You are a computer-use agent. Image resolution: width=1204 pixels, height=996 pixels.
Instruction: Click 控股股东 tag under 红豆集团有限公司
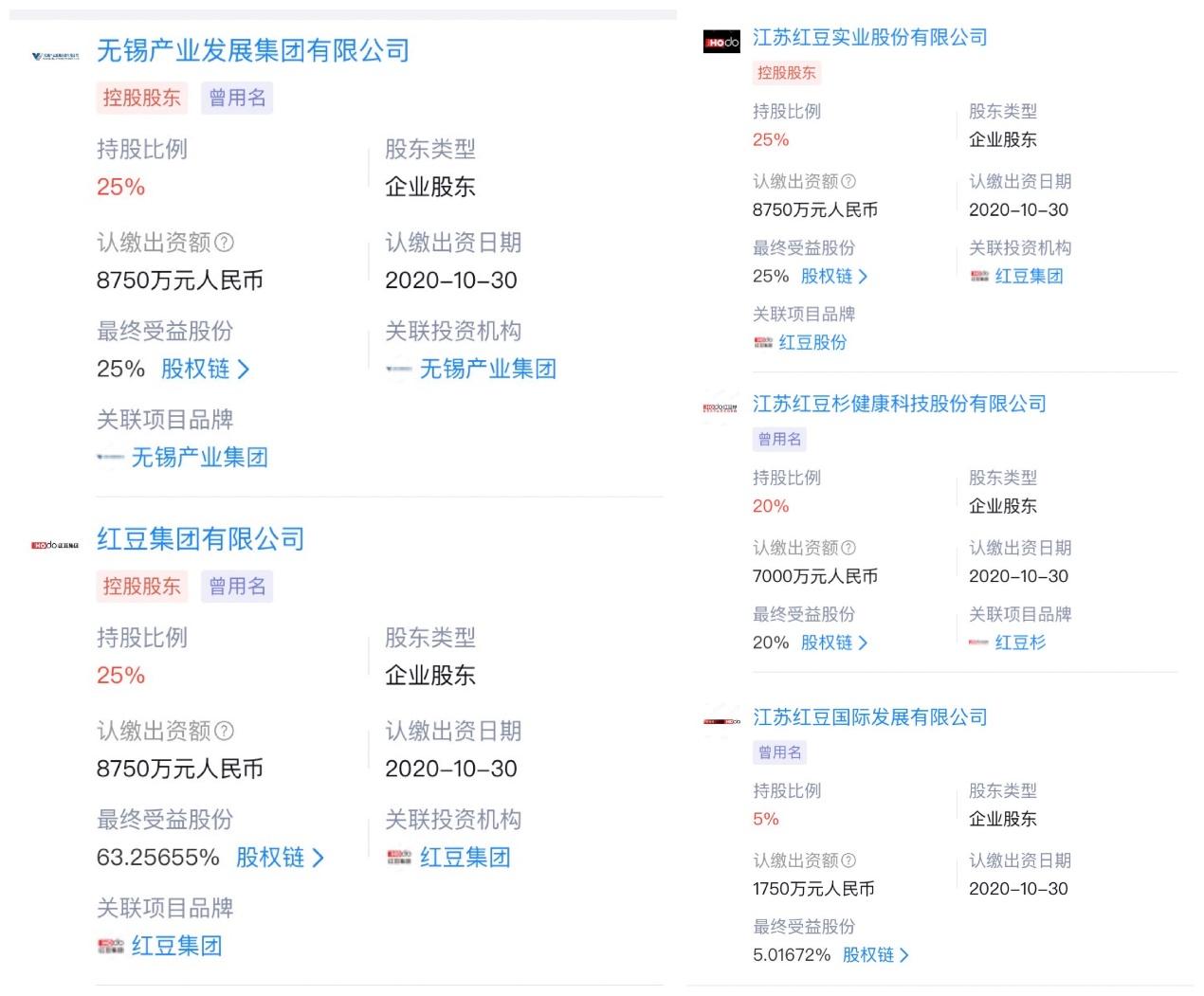pyautogui.click(x=141, y=586)
